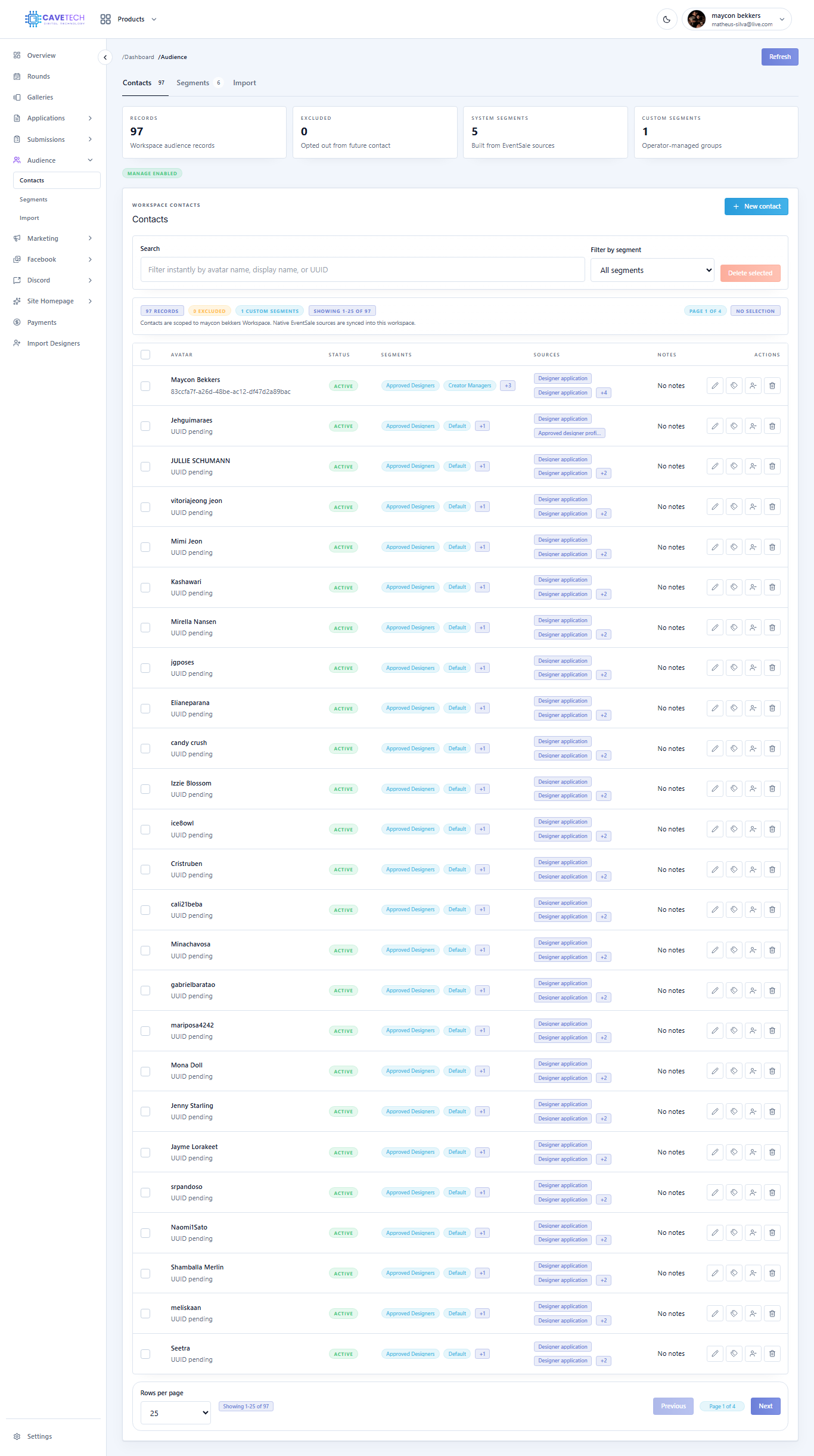Click the contacts Search input field
The height and width of the screenshot is (1456, 814).
[362, 269]
